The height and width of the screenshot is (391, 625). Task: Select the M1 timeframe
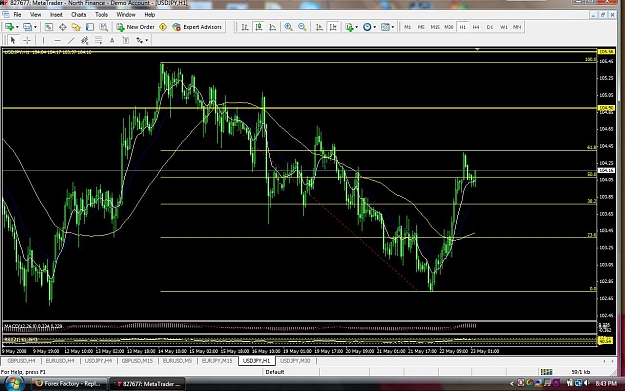coord(407,27)
